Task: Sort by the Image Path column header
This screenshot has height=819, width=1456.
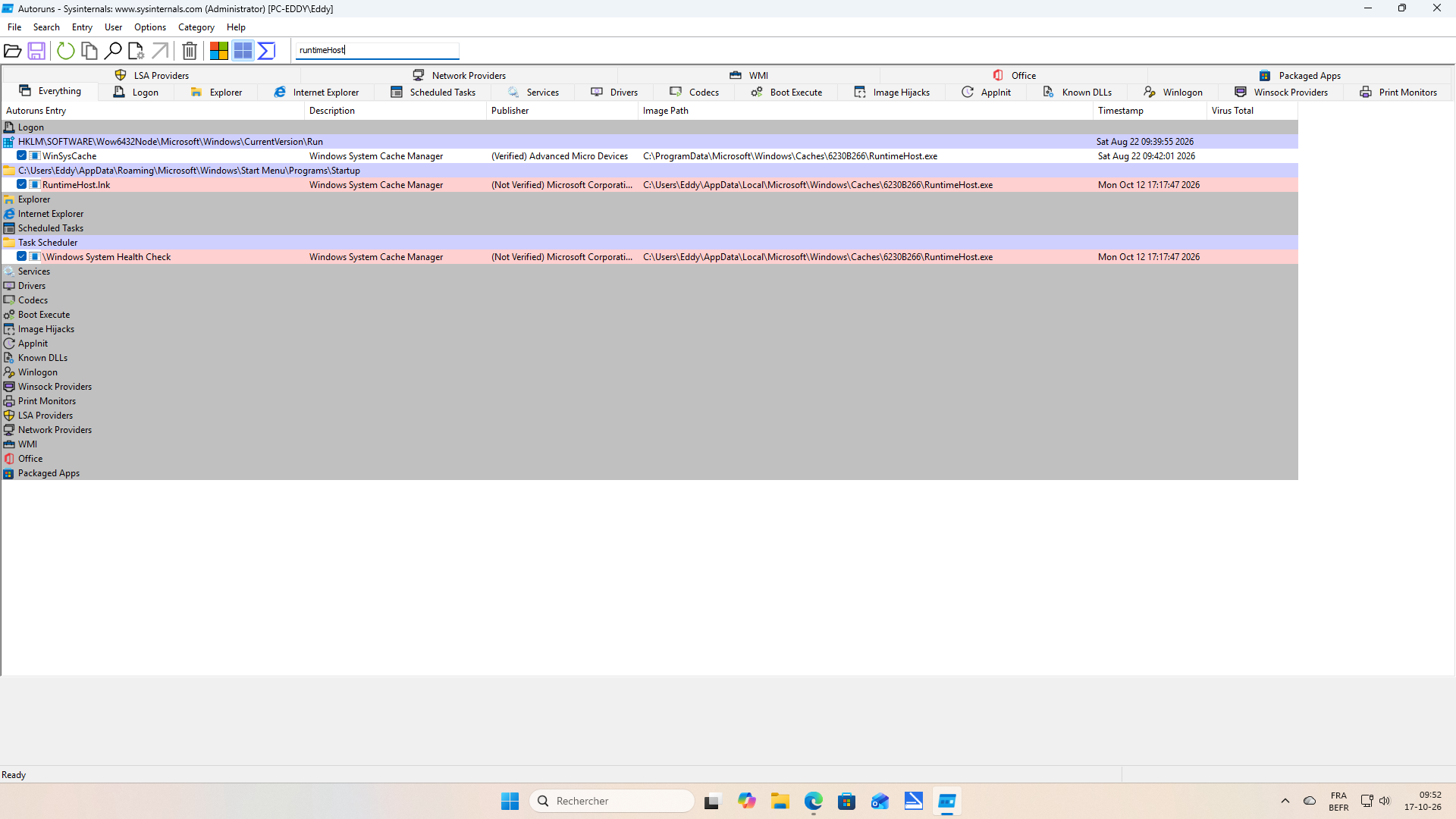Action: point(865,111)
